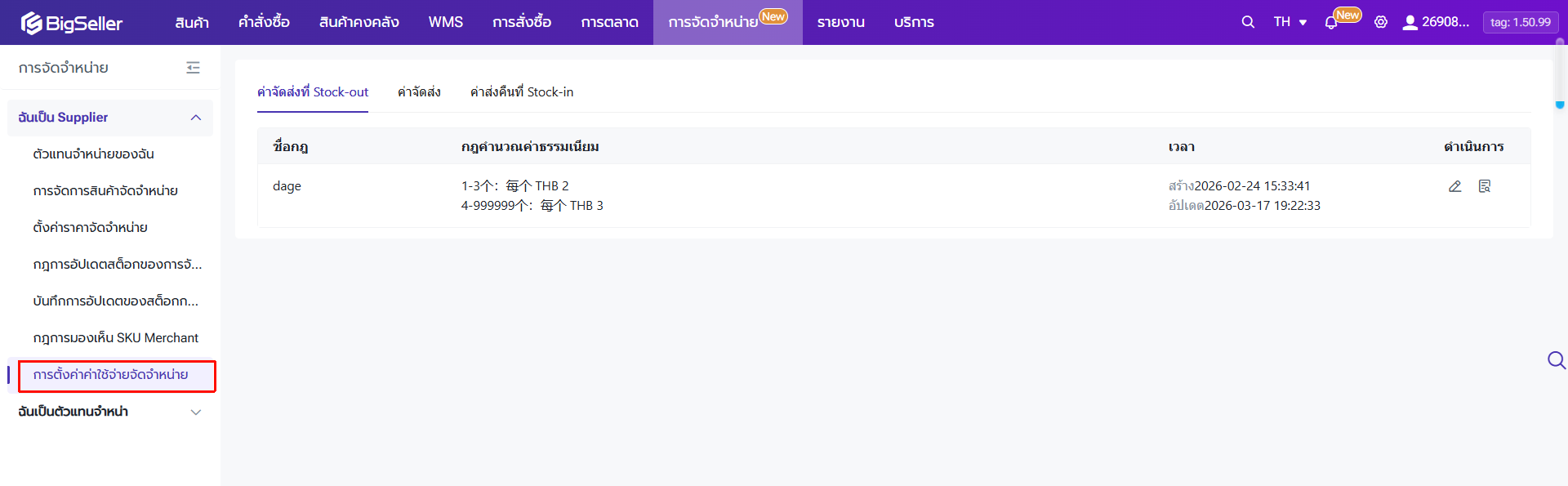Open the settings gear icon

(x=1381, y=22)
